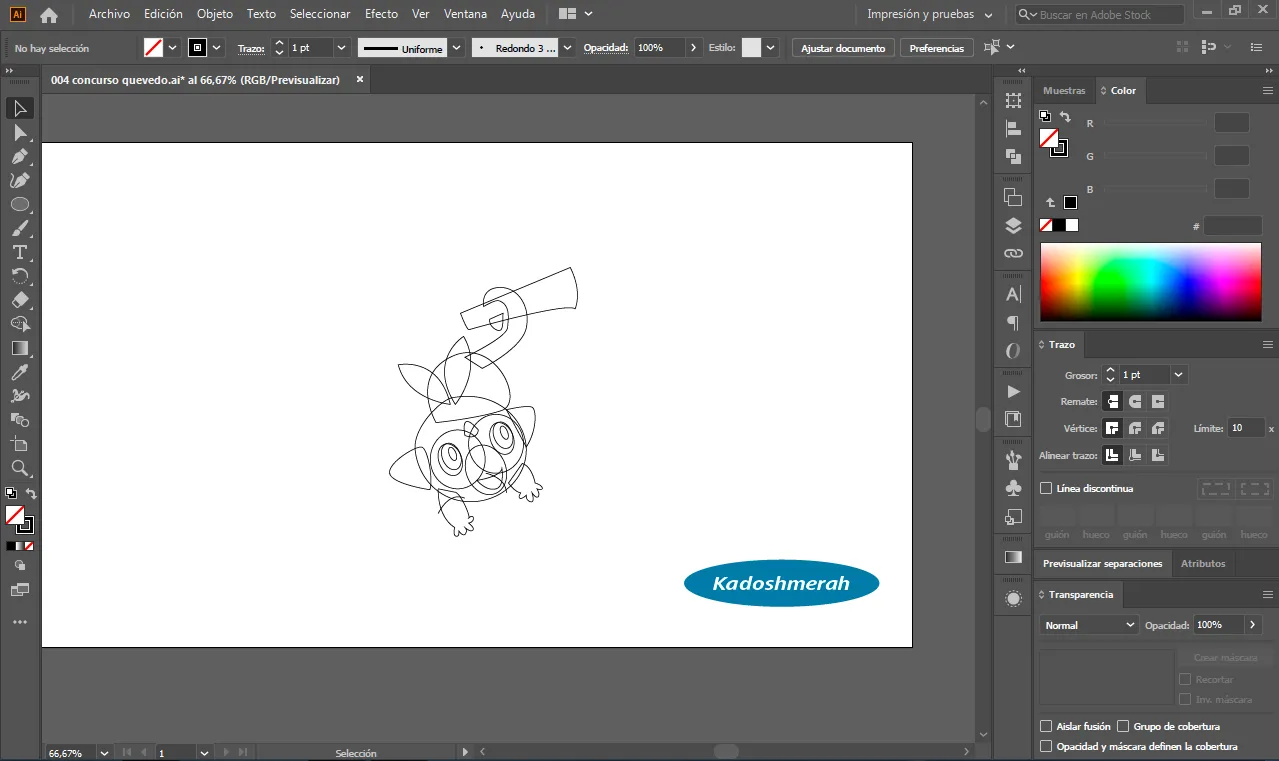
Task: Swap fill and stroke in Color panel
Action: (1066, 117)
